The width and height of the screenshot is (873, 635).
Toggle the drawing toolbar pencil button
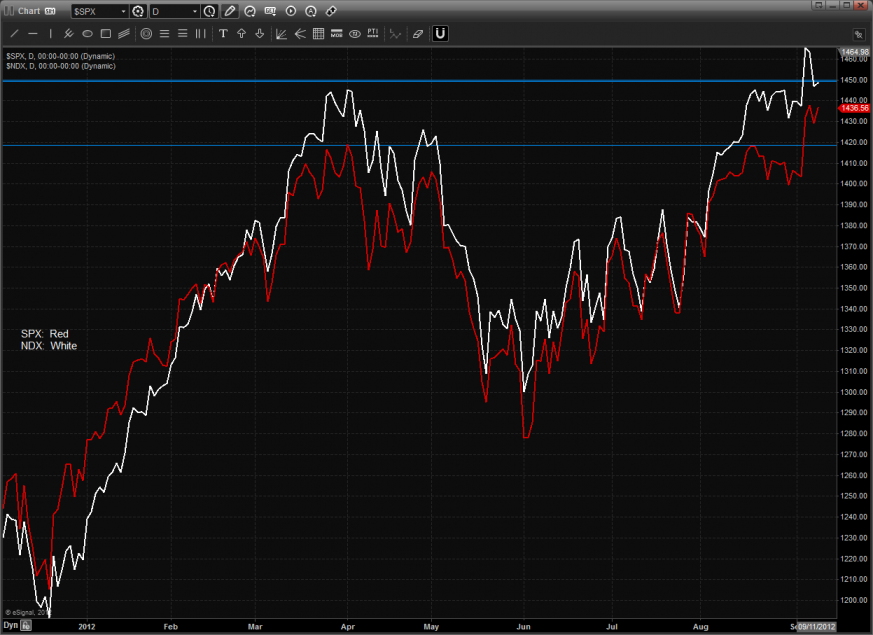pos(229,11)
